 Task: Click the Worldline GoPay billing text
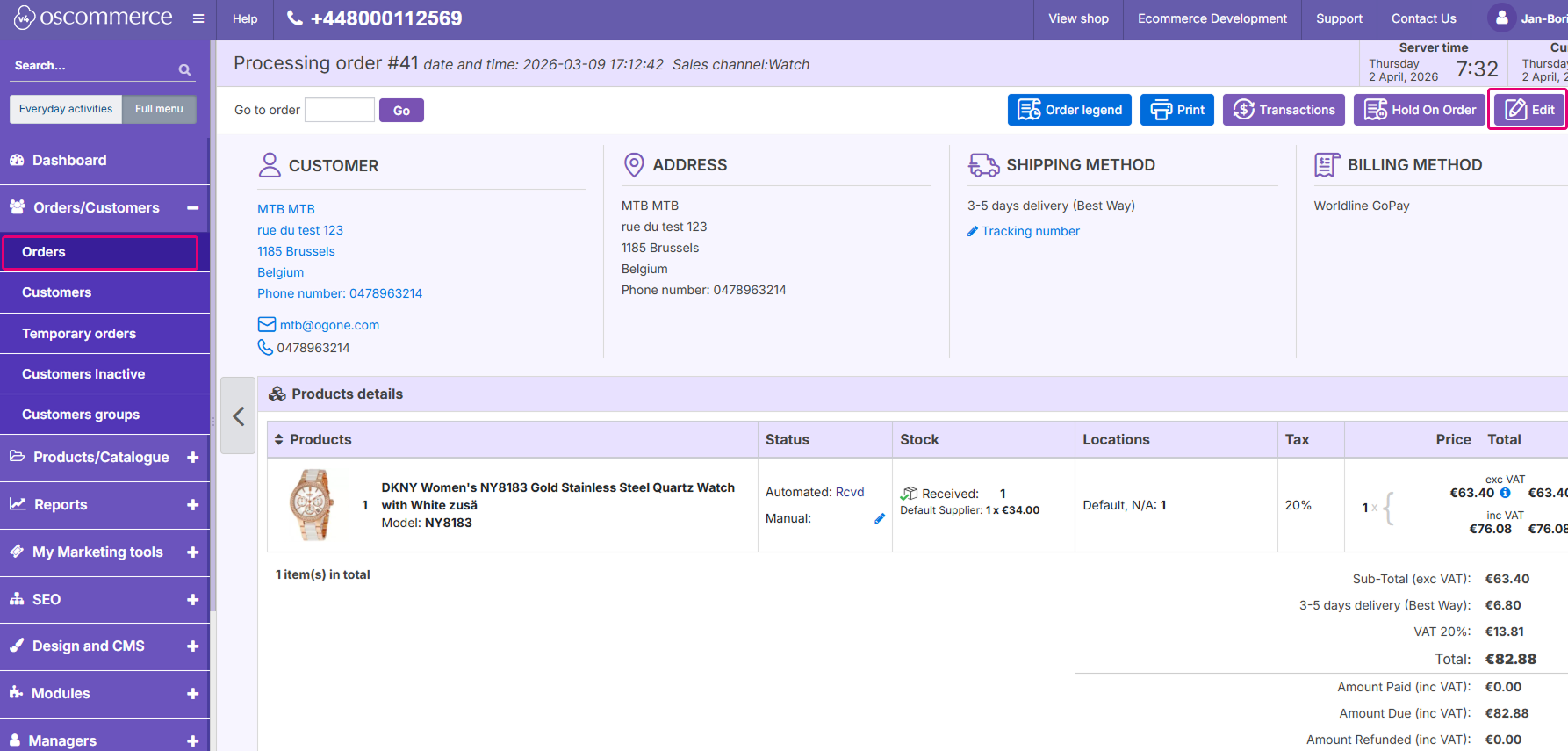pos(1362,206)
